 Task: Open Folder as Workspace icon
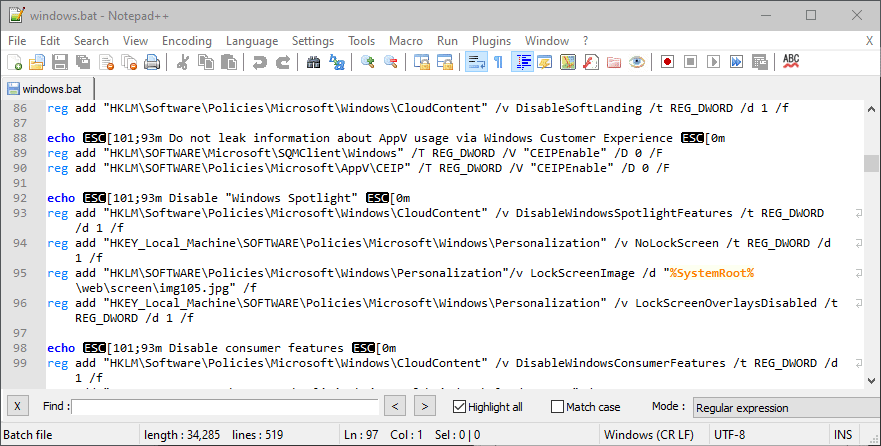pyautogui.click(x=614, y=62)
